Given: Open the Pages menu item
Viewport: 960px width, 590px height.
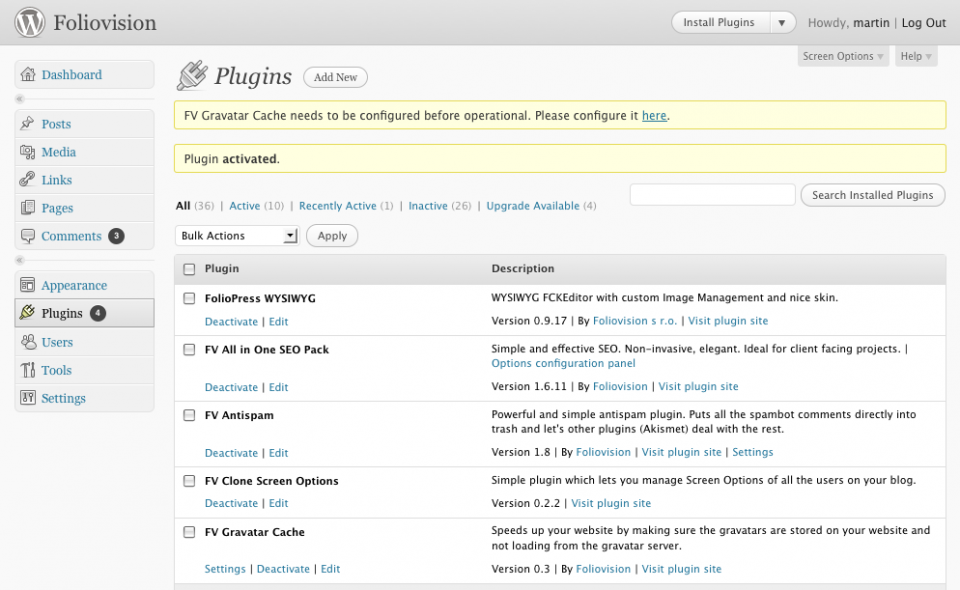Looking at the screenshot, I should [58, 208].
